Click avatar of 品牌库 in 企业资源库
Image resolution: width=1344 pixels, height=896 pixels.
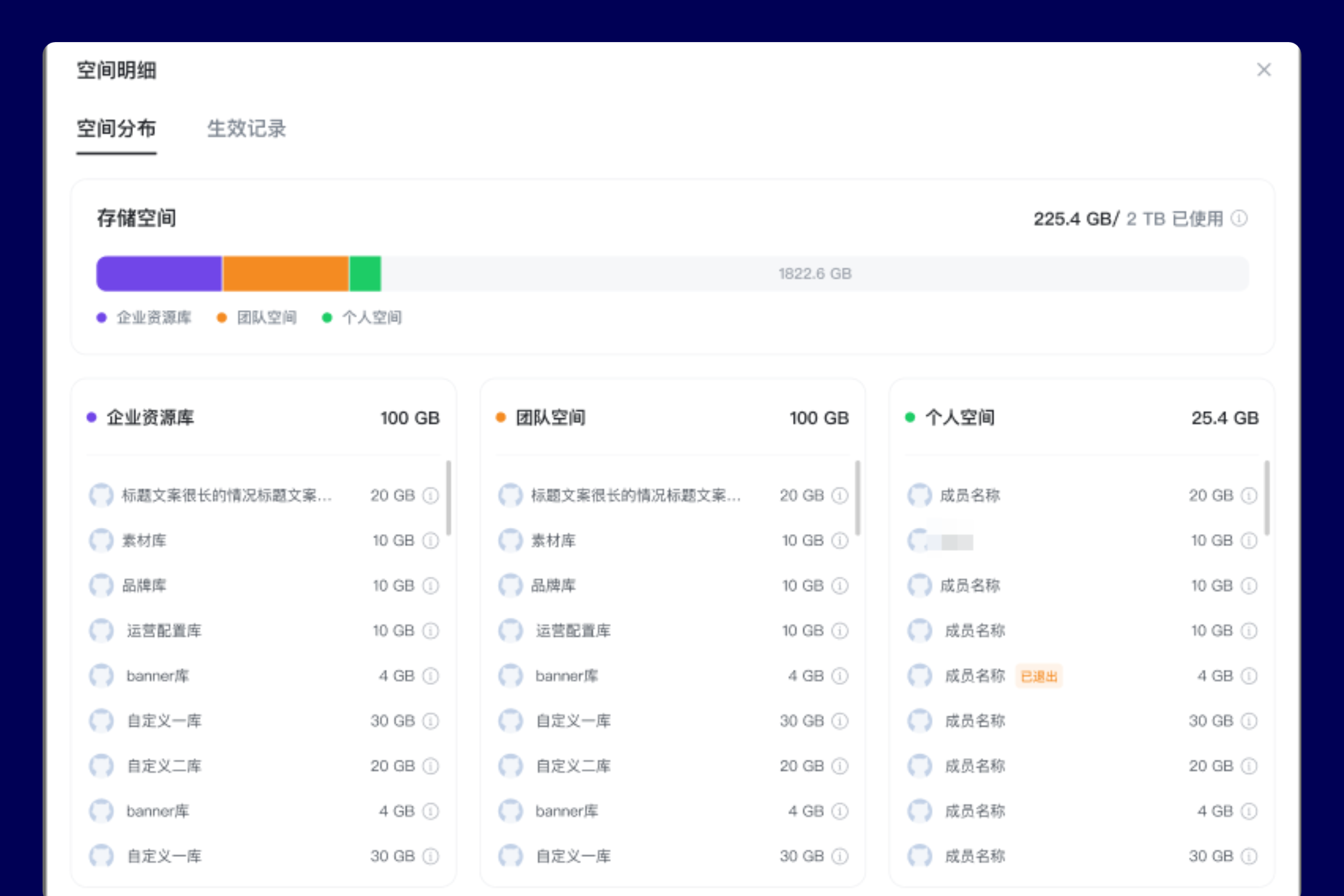pyautogui.click(x=101, y=586)
